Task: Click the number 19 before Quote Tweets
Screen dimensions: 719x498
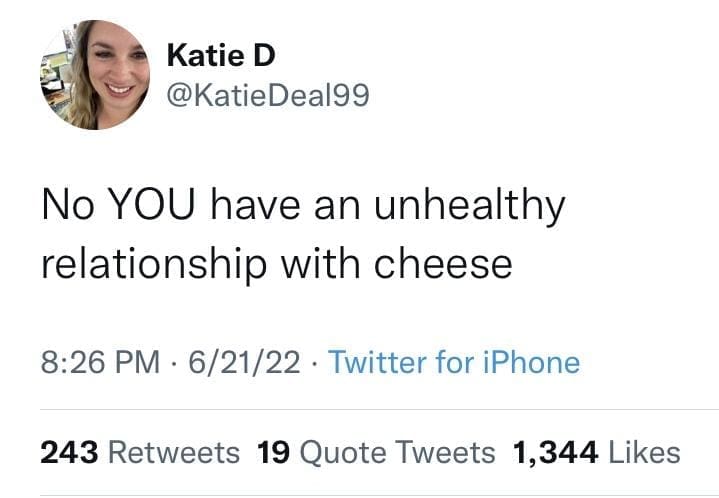Action: click(273, 452)
